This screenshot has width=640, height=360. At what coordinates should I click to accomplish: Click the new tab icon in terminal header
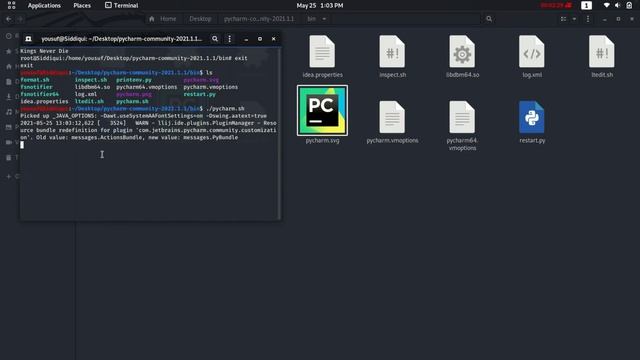click(x=28, y=39)
